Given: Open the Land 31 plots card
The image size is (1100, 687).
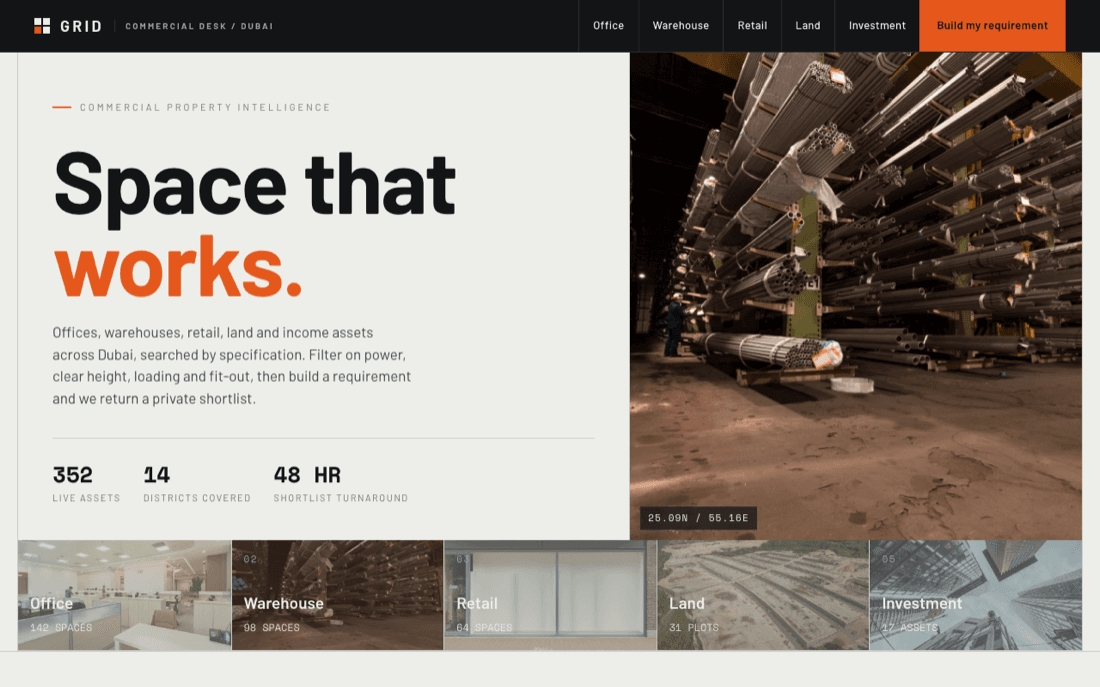Looking at the screenshot, I should point(763,595).
